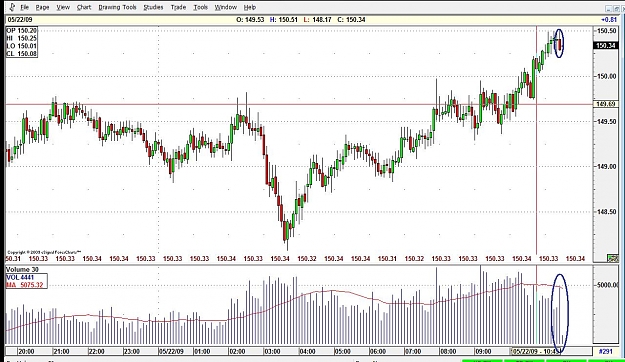Click the 05/22/09 date label on time axis
625x362 pixels.
click(171, 351)
